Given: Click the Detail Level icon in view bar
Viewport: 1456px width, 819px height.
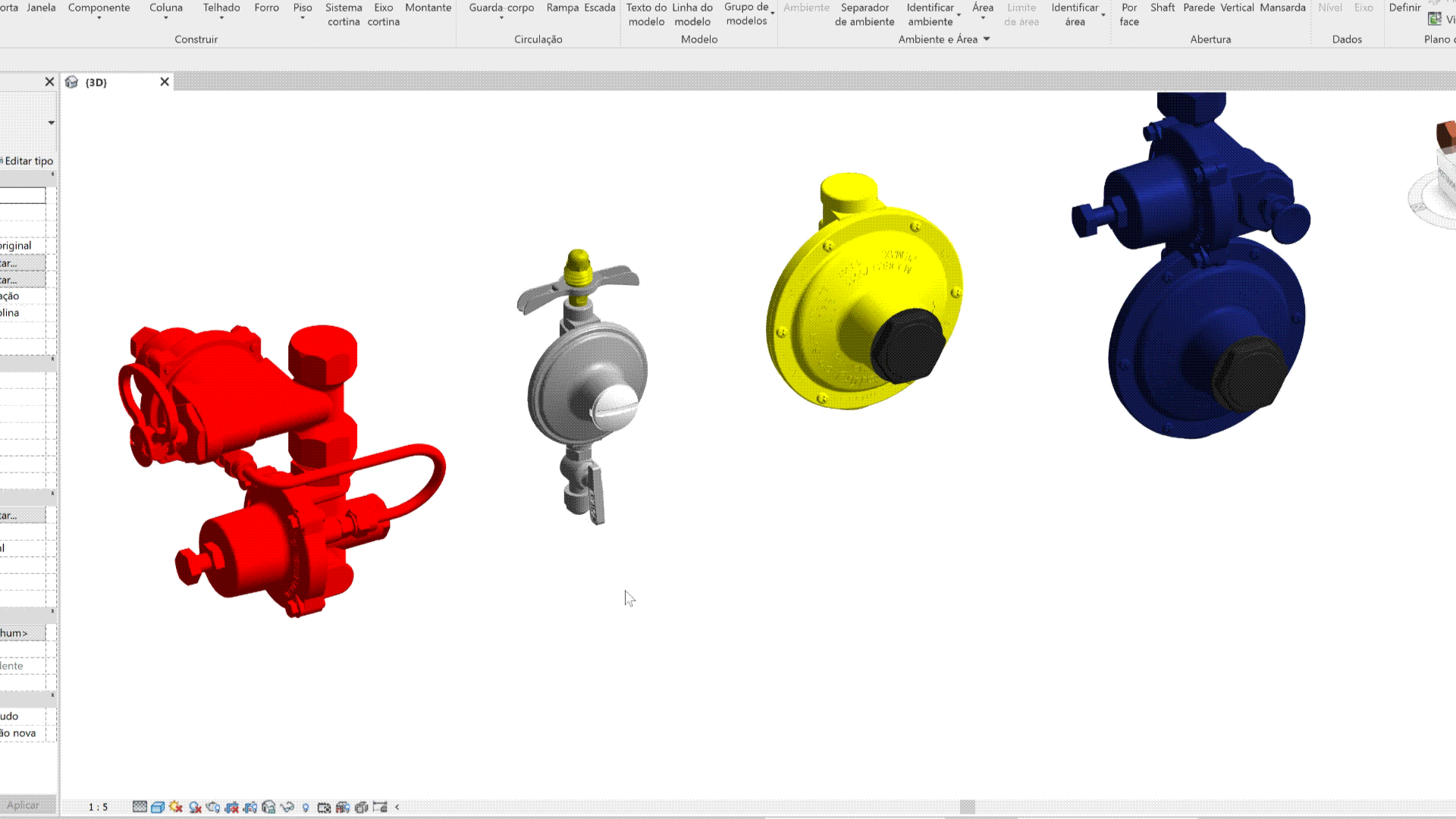Looking at the screenshot, I should (140, 807).
